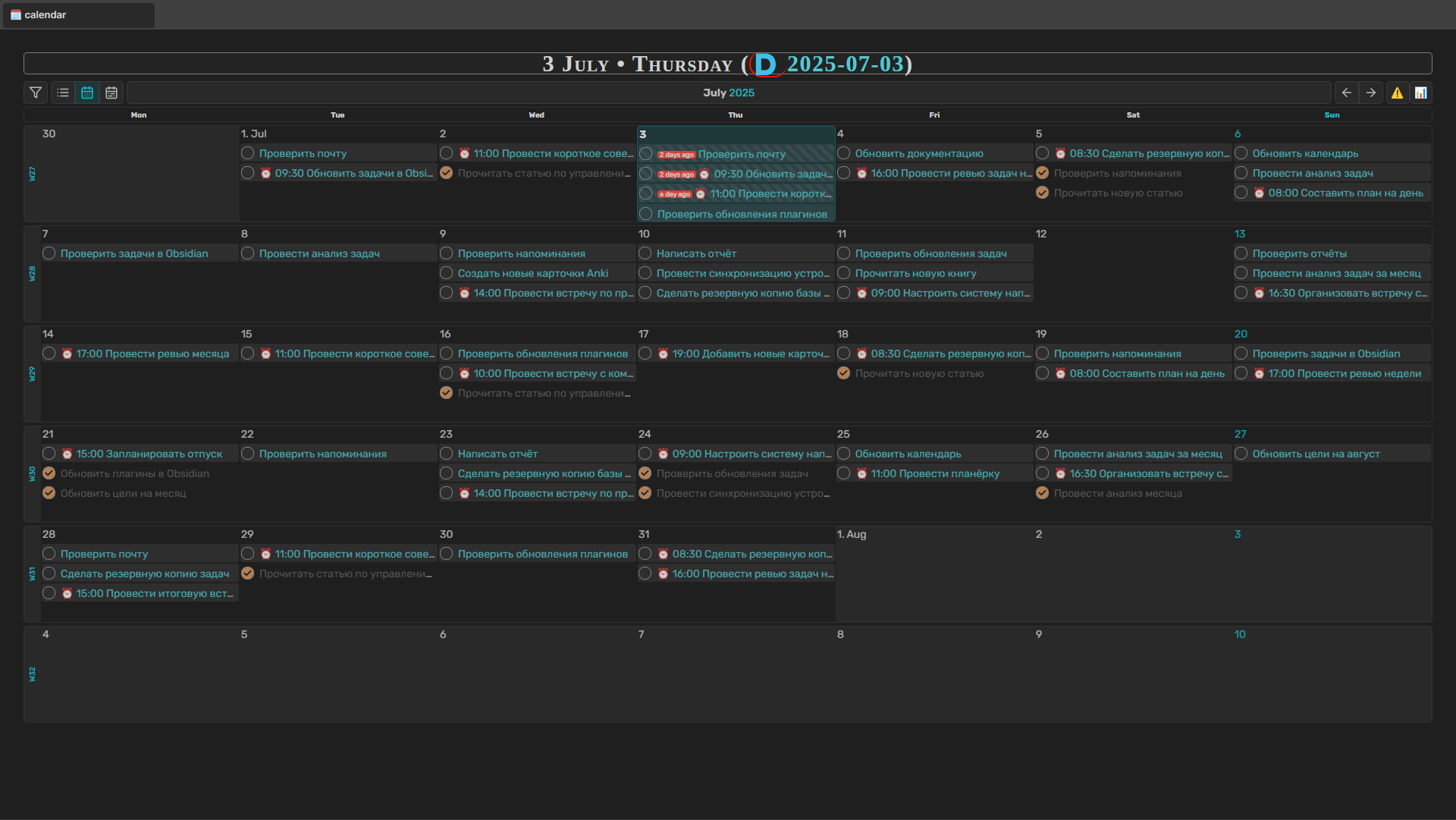Select the calendar tab
The width and height of the screenshot is (1456, 820).
click(x=45, y=14)
